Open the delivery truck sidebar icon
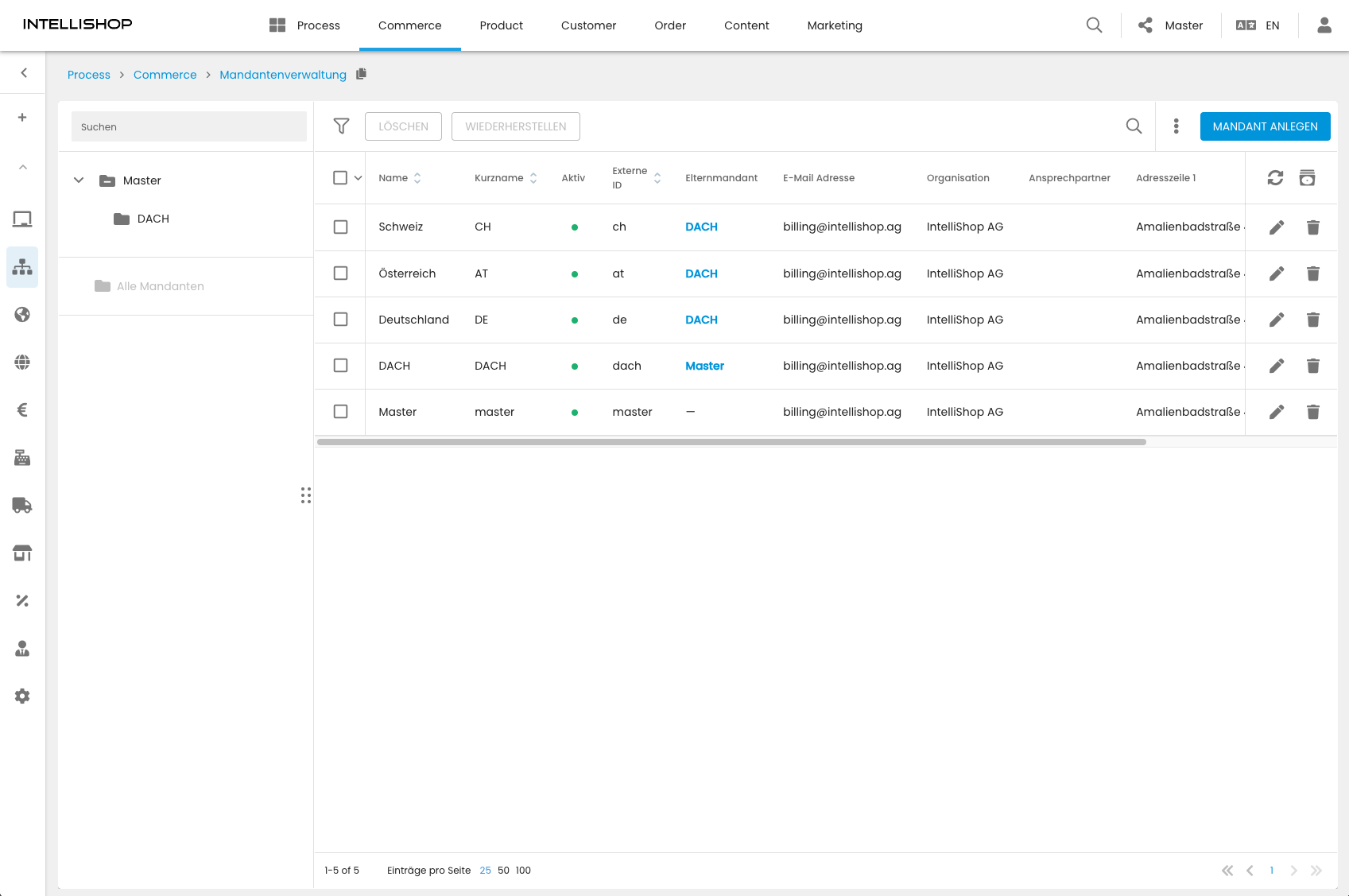Viewport: 1349px width, 896px height. tap(22, 506)
